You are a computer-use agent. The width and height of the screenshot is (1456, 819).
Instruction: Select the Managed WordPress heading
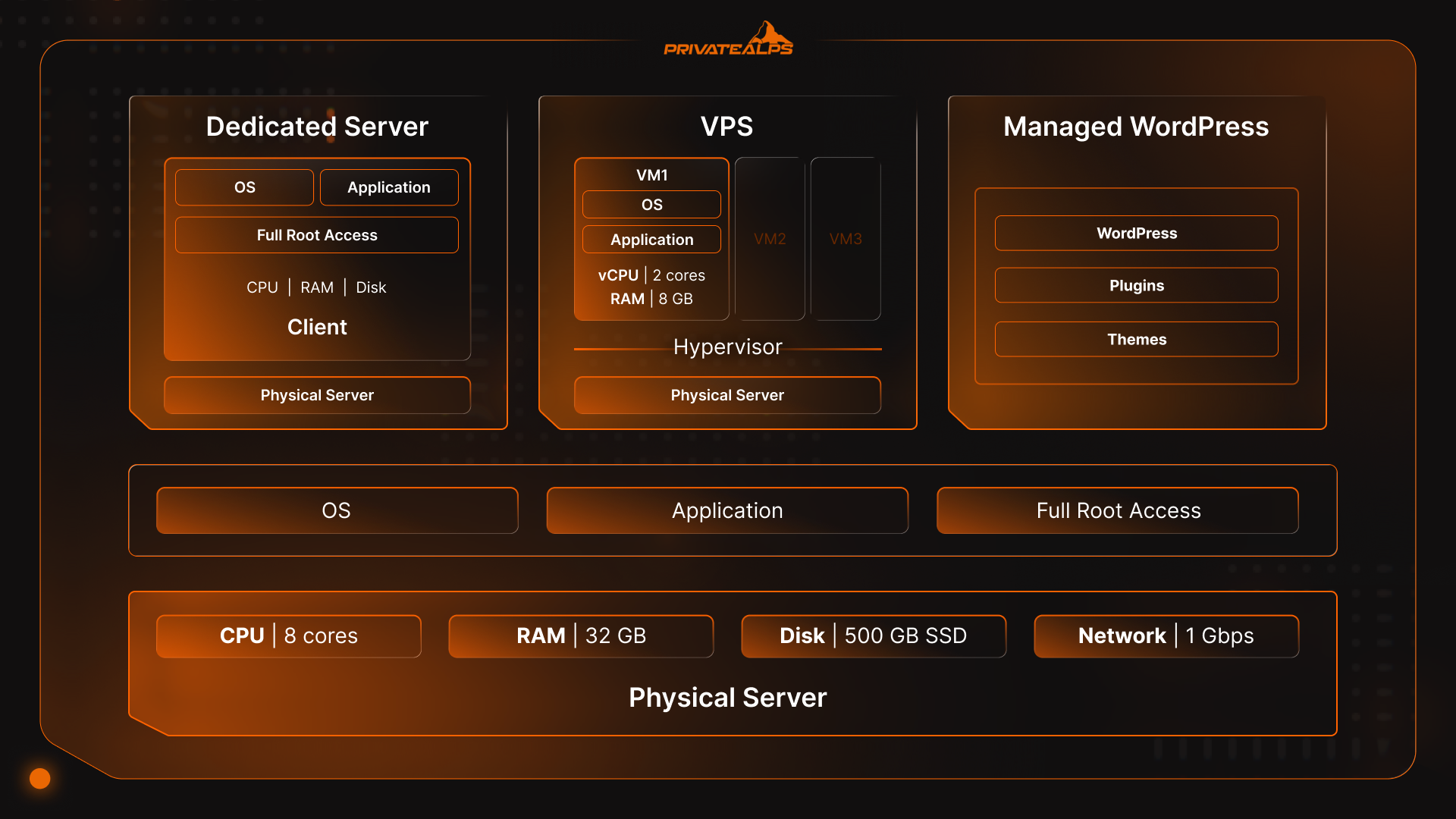(x=1135, y=126)
